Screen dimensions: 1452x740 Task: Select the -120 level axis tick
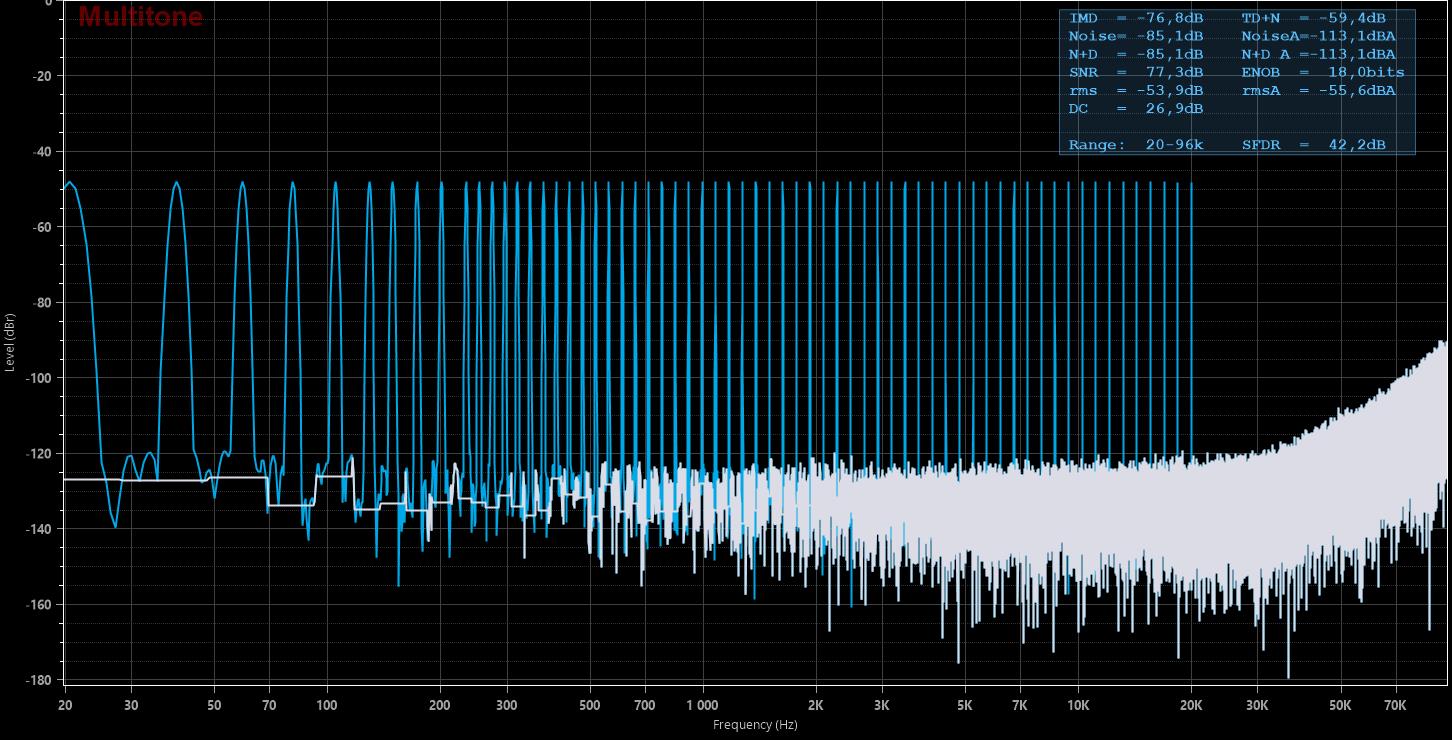(40, 454)
